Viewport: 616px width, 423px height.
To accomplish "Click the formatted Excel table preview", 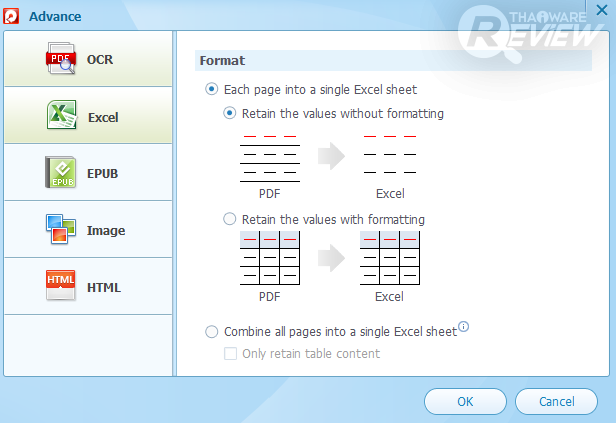I will [x=390, y=258].
